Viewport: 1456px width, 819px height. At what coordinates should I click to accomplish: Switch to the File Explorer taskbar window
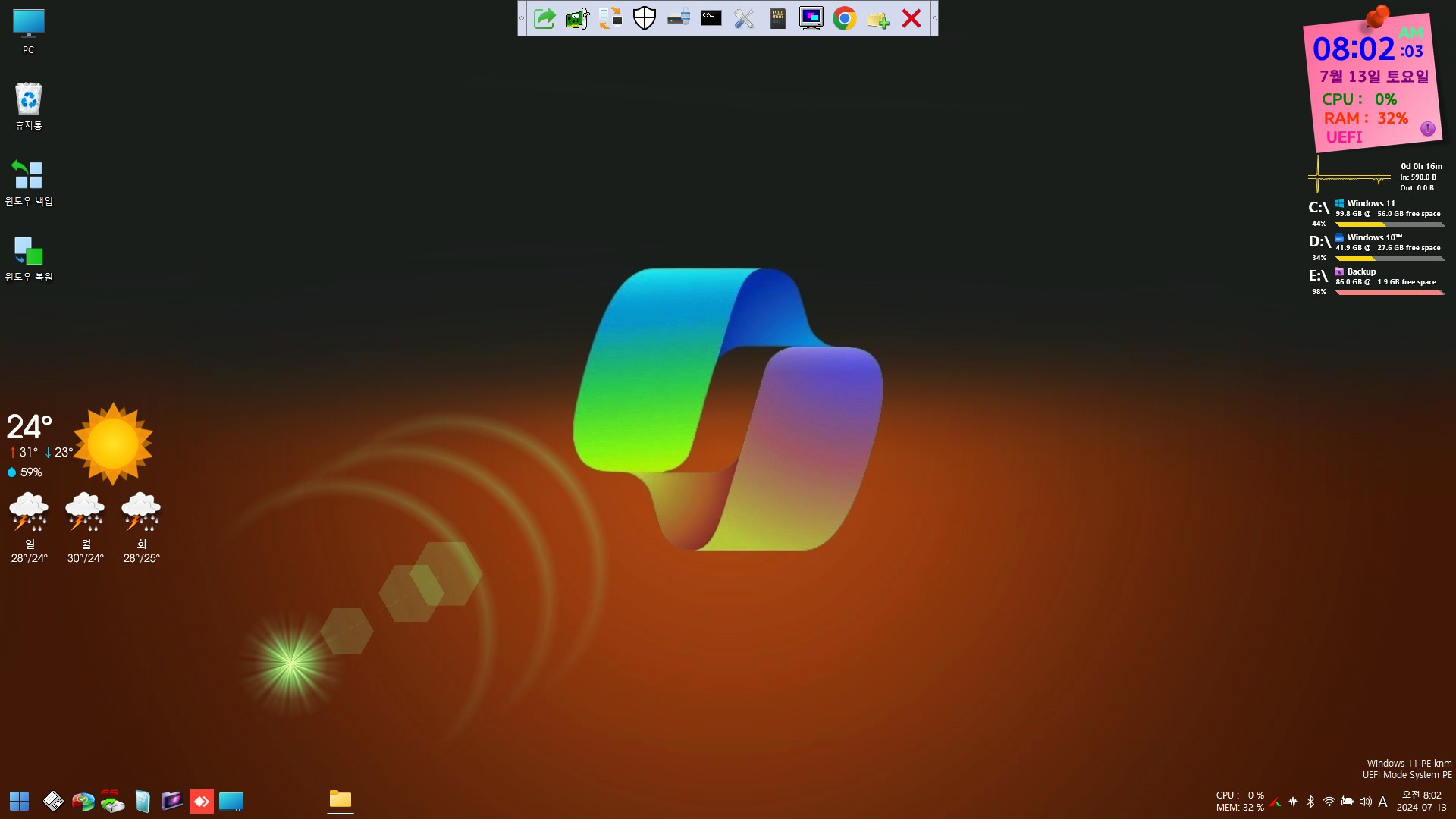click(x=340, y=799)
